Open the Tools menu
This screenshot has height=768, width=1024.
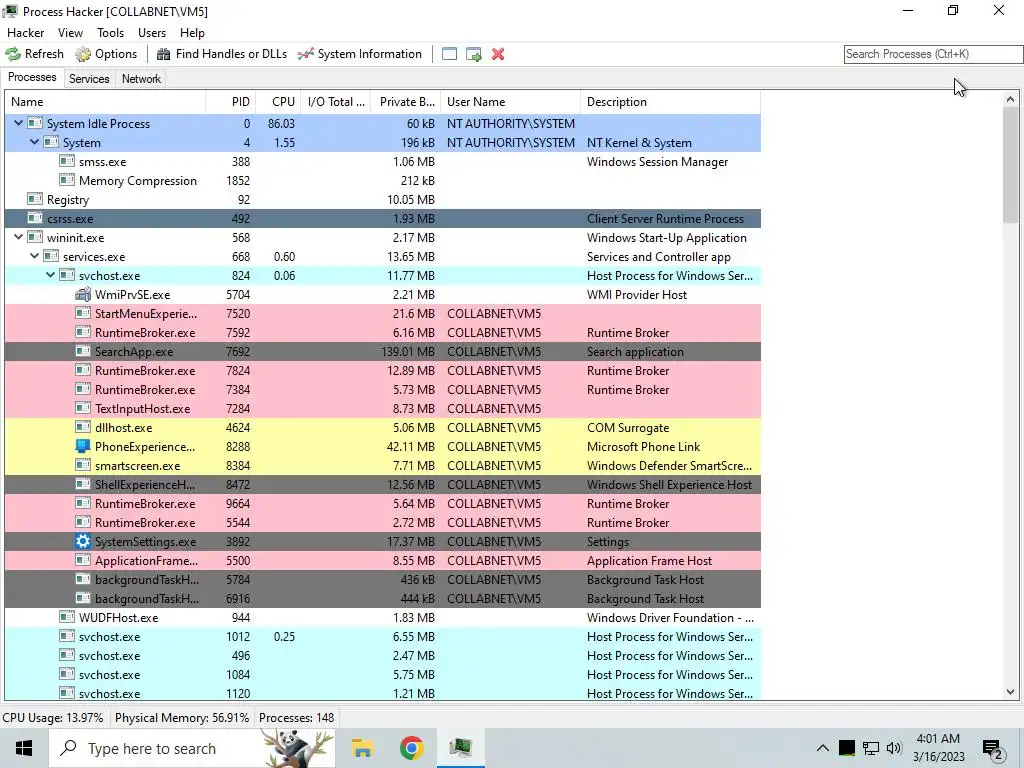point(110,33)
